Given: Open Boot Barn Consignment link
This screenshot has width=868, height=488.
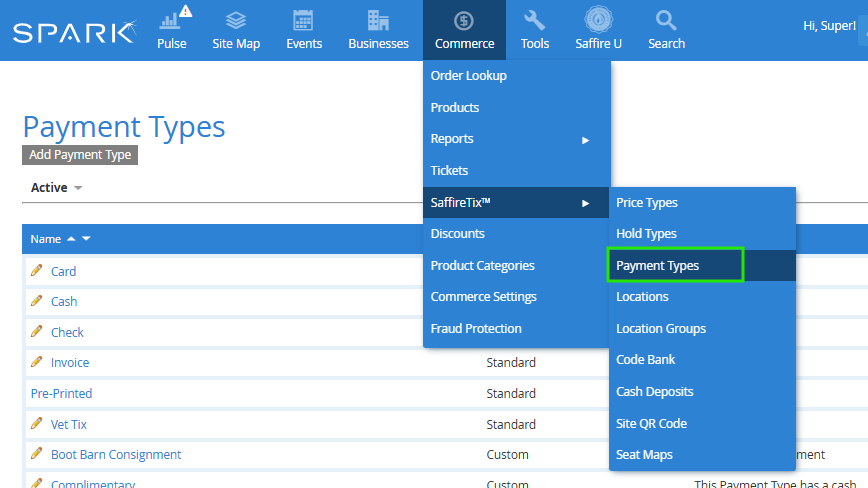Looking at the screenshot, I should pos(116,454).
